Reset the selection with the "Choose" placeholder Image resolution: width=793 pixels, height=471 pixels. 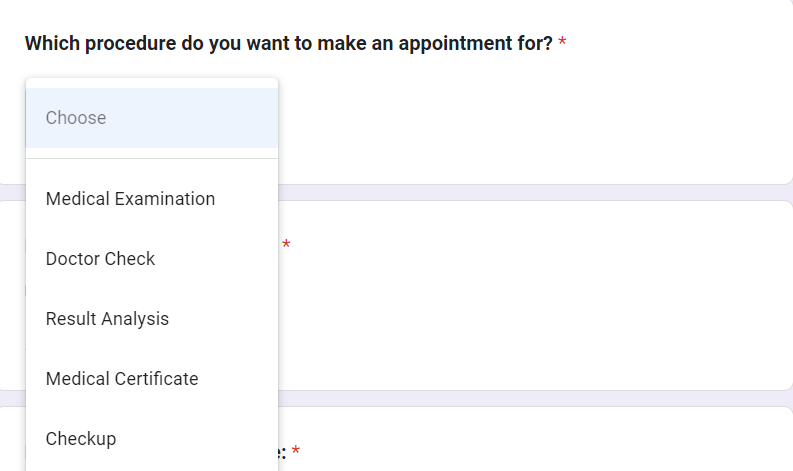coord(76,118)
